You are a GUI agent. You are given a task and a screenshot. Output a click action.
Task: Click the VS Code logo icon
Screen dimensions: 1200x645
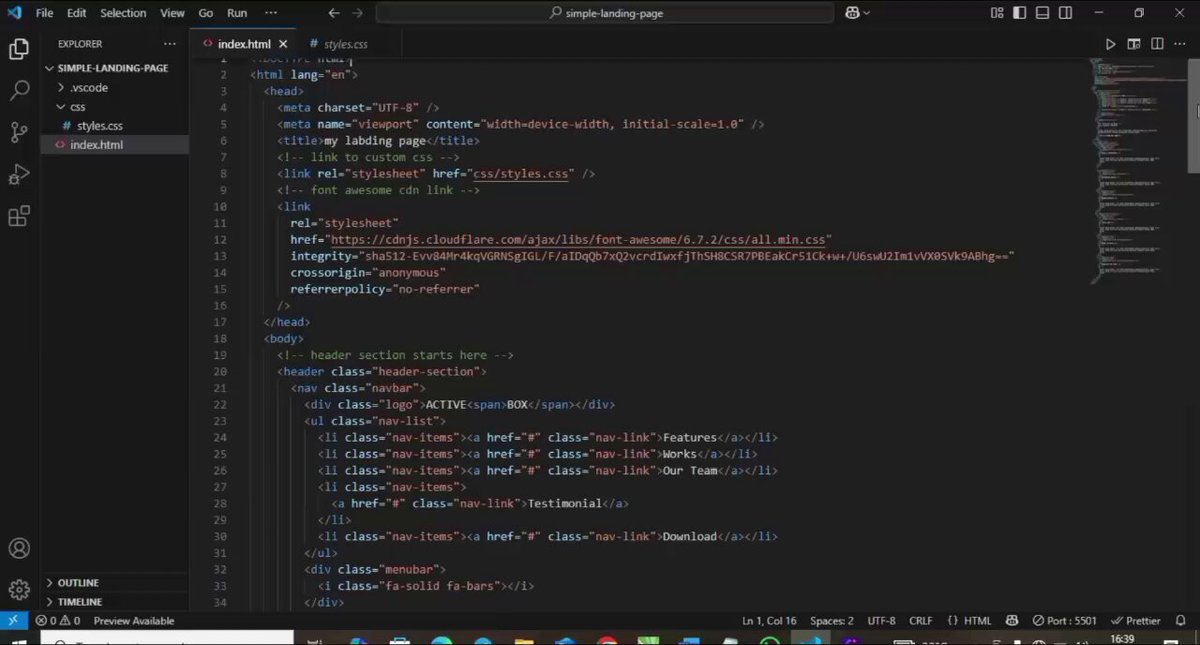(14, 13)
